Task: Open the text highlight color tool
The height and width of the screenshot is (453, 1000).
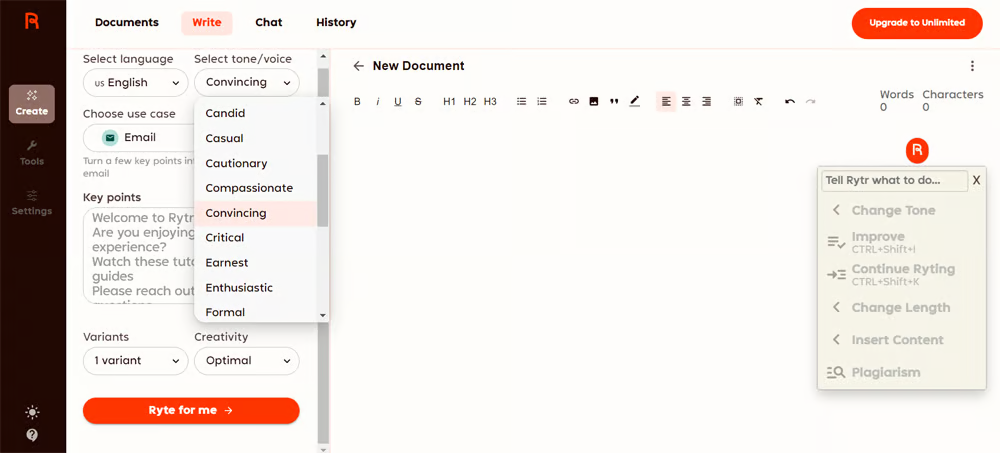Action: click(635, 101)
